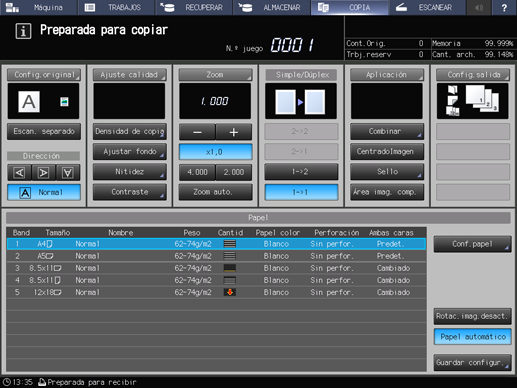The image size is (517, 388).
Task: Open Ajustar fondo adjustment
Action: pyautogui.click(x=130, y=152)
